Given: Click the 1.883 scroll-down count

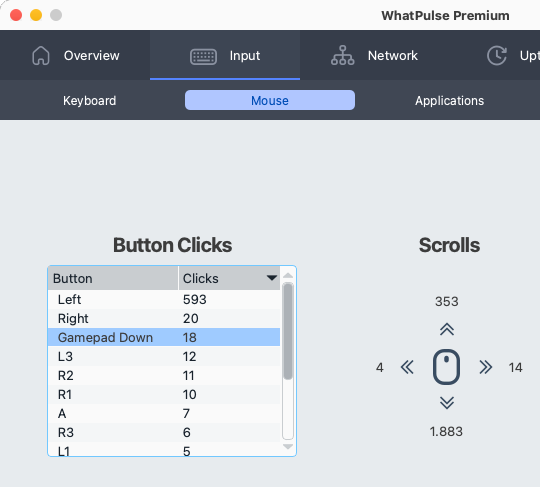Looking at the screenshot, I should pyautogui.click(x=446, y=432).
